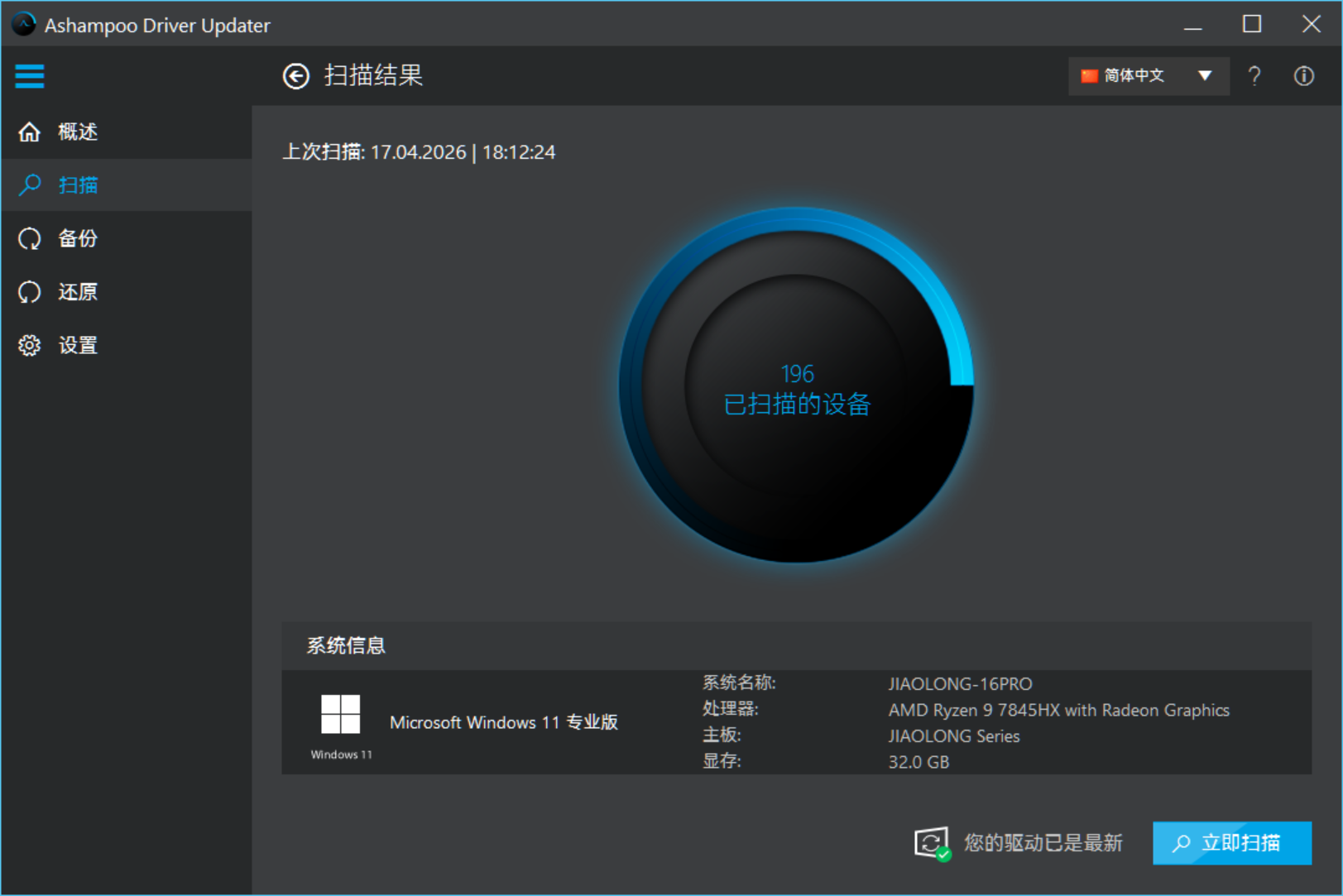Select the 扫描 (Scan) magnifier icon in sidebar
Viewport: 1343px width, 896px height.
tap(29, 184)
